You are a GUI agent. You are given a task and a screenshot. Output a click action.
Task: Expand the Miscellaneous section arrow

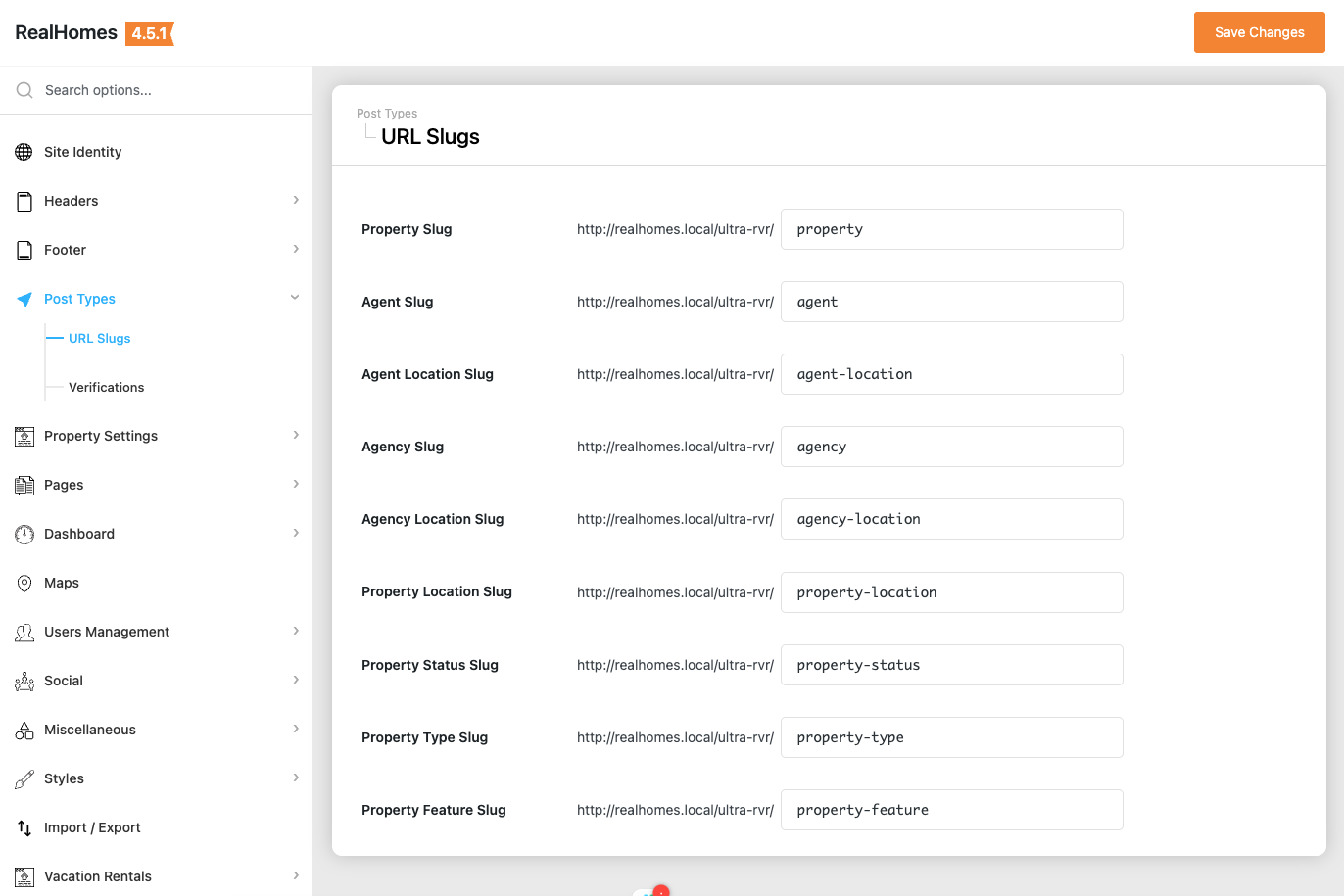coord(296,729)
